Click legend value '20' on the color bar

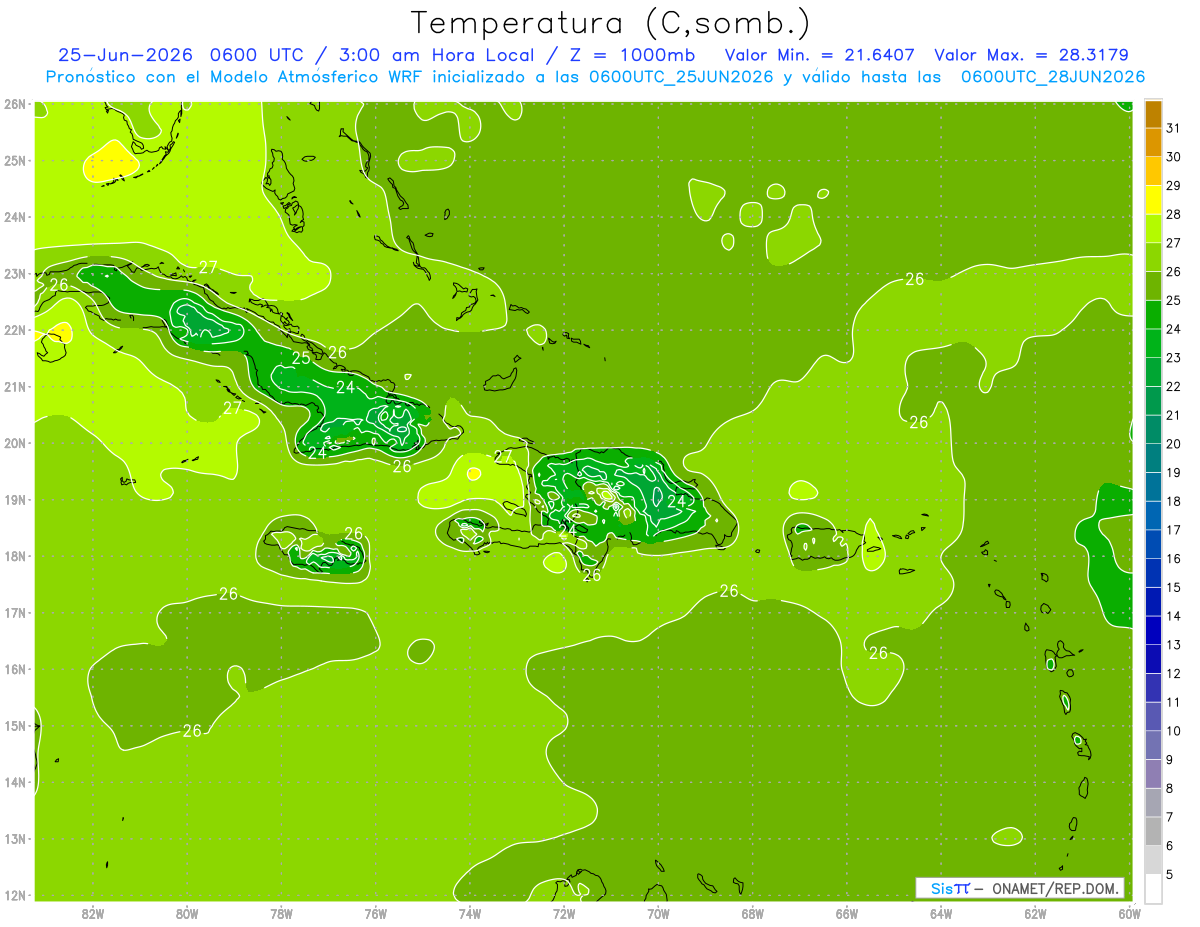(1173, 443)
